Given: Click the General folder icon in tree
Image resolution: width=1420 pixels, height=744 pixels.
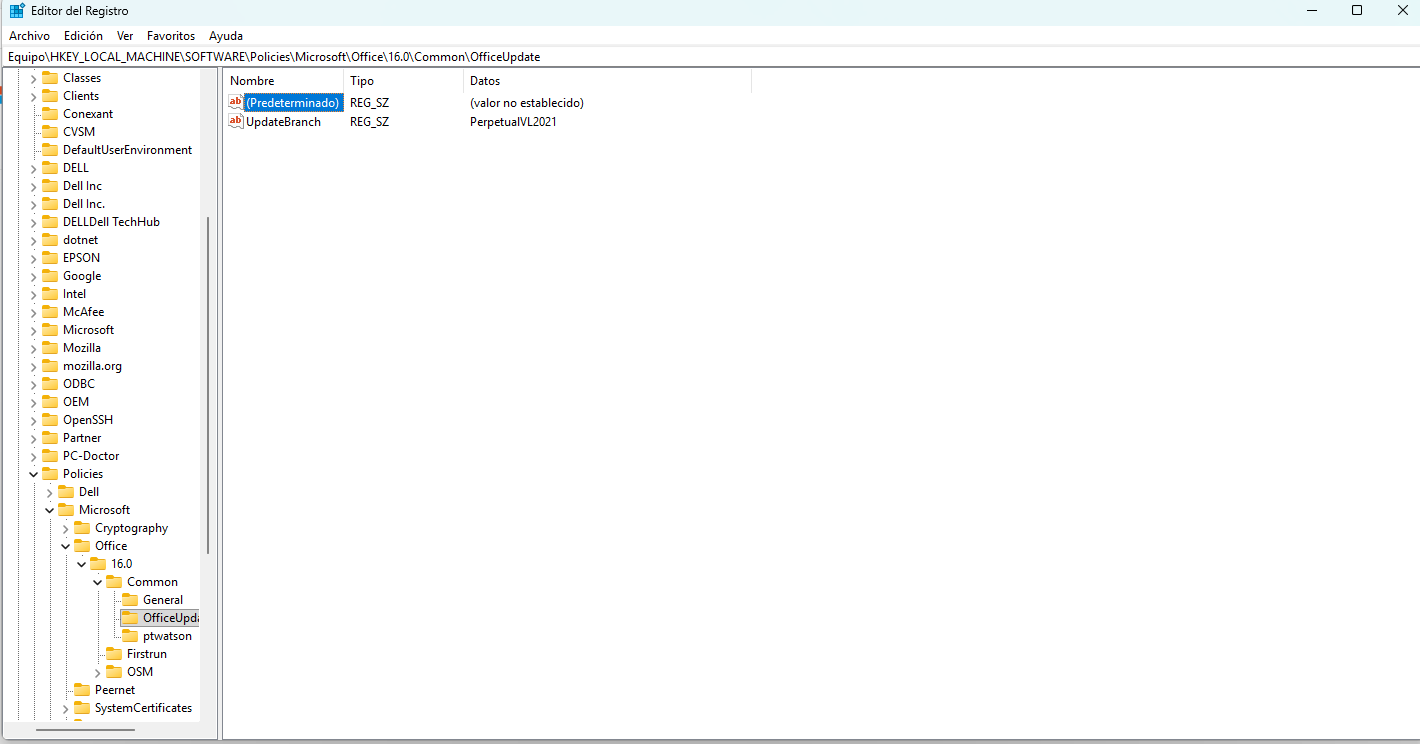Looking at the screenshot, I should pos(130,600).
